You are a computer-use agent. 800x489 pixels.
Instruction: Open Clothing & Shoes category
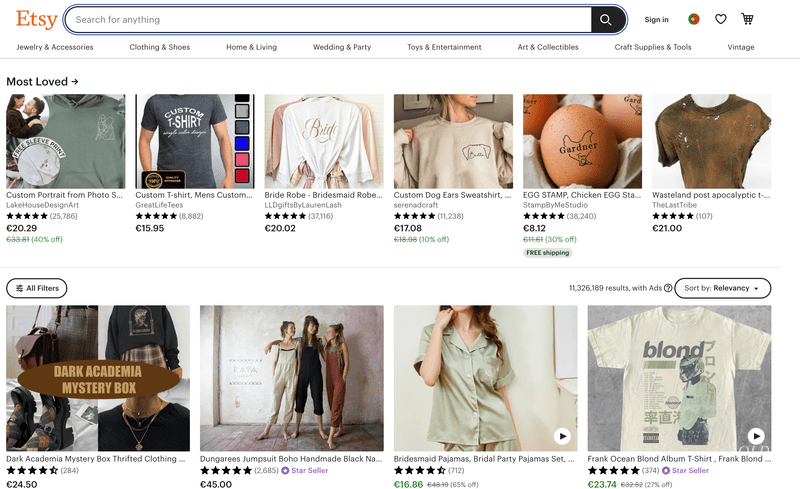[x=160, y=47]
